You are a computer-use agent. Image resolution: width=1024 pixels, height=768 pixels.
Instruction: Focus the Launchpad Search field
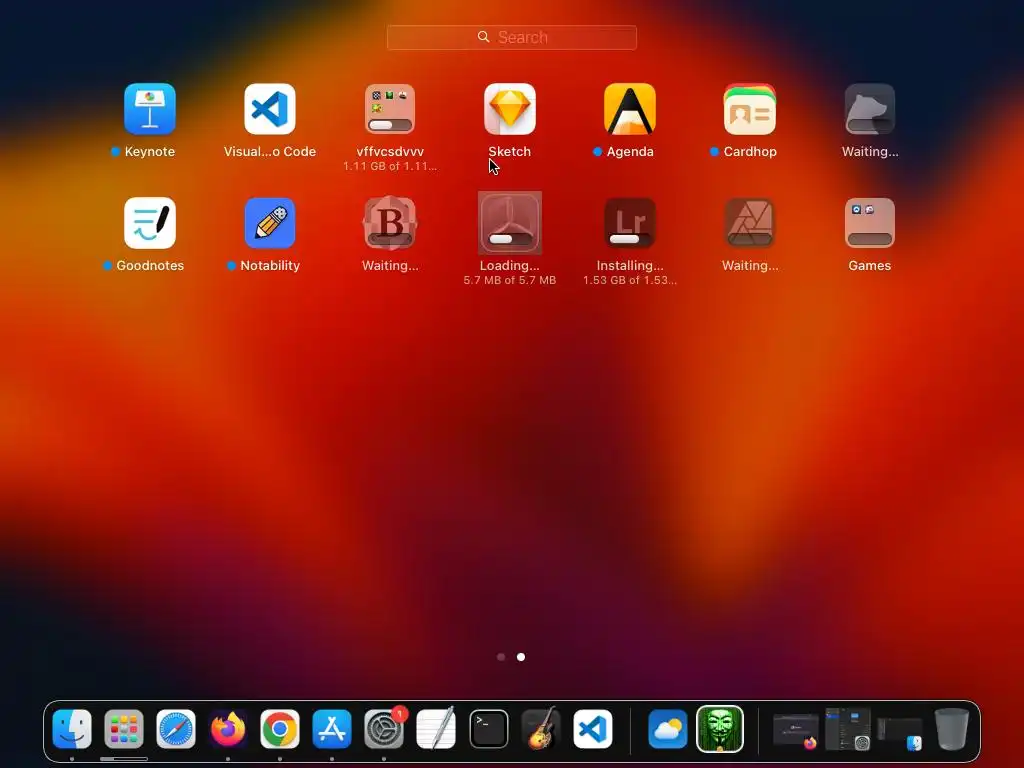tap(511, 37)
